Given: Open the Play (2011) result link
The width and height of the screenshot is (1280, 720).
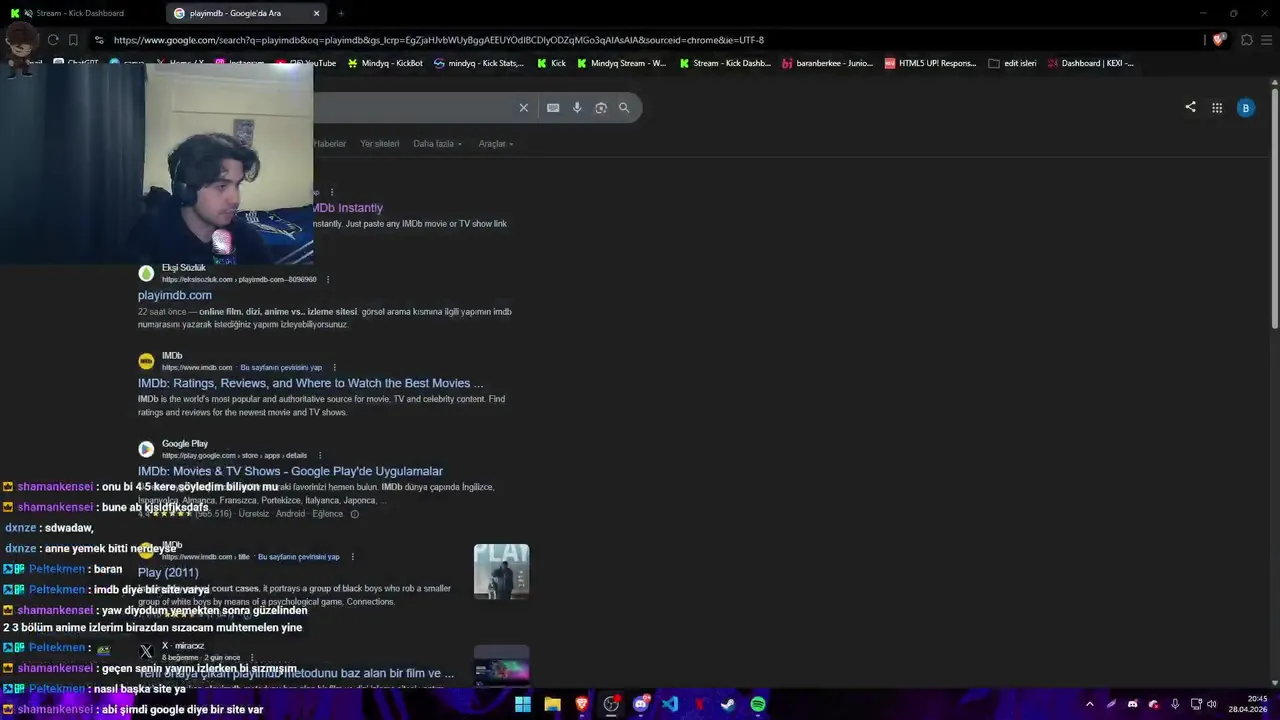Looking at the screenshot, I should pyautogui.click(x=168, y=572).
